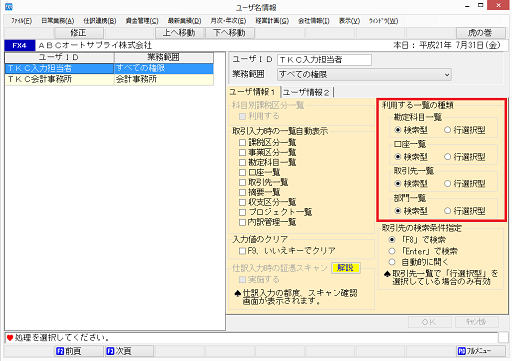Select the TKC会計事務所 user row
The height and width of the screenshot is (361, 512).
tap(109, 79)
